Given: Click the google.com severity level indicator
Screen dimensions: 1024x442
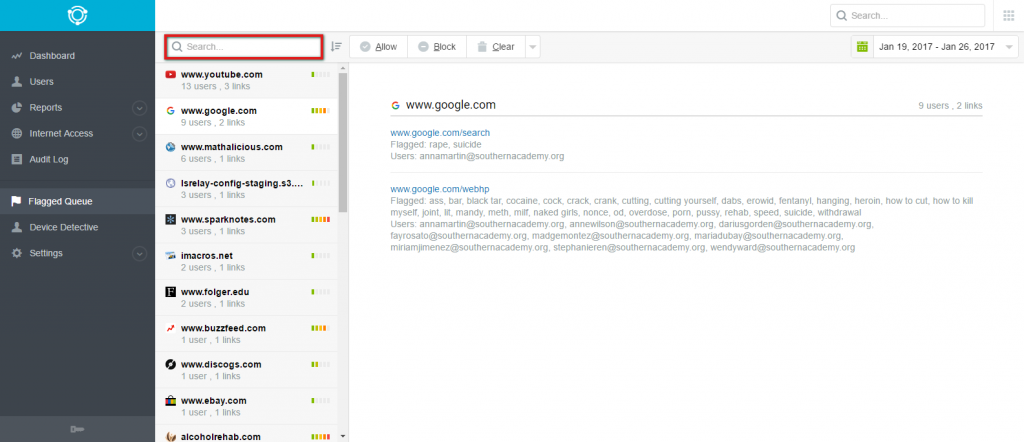Looking at the screenshot, I should coord(321,111).
